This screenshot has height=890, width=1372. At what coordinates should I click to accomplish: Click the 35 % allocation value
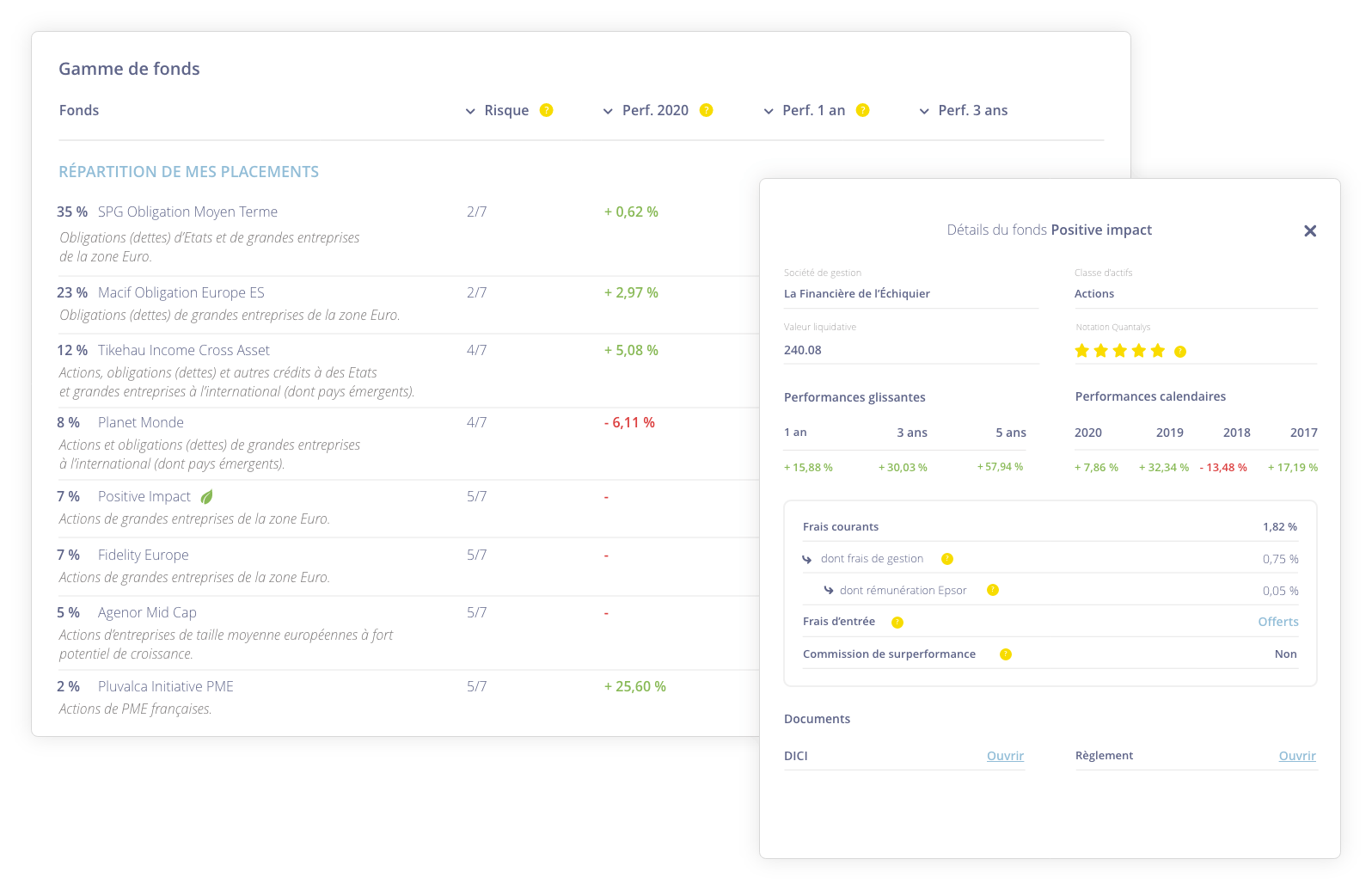tap(72, 212)
